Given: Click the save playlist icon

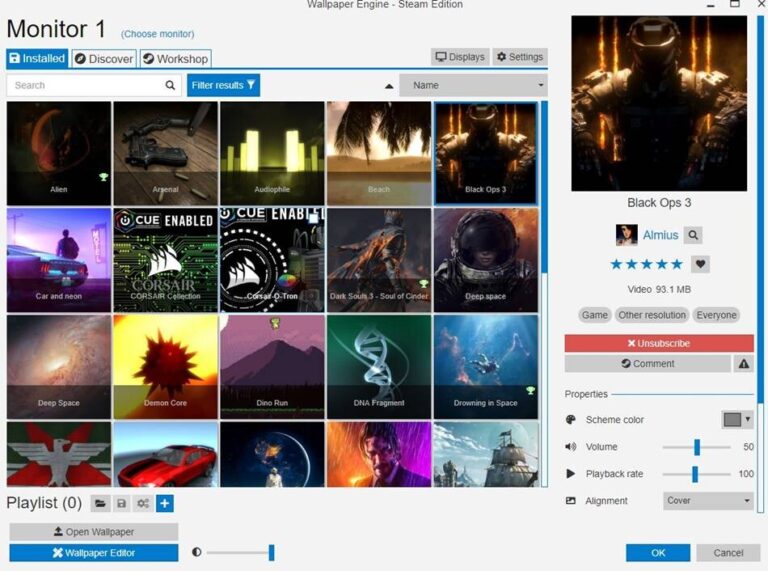Looking at the screenshot, I should tap(122, 504).
